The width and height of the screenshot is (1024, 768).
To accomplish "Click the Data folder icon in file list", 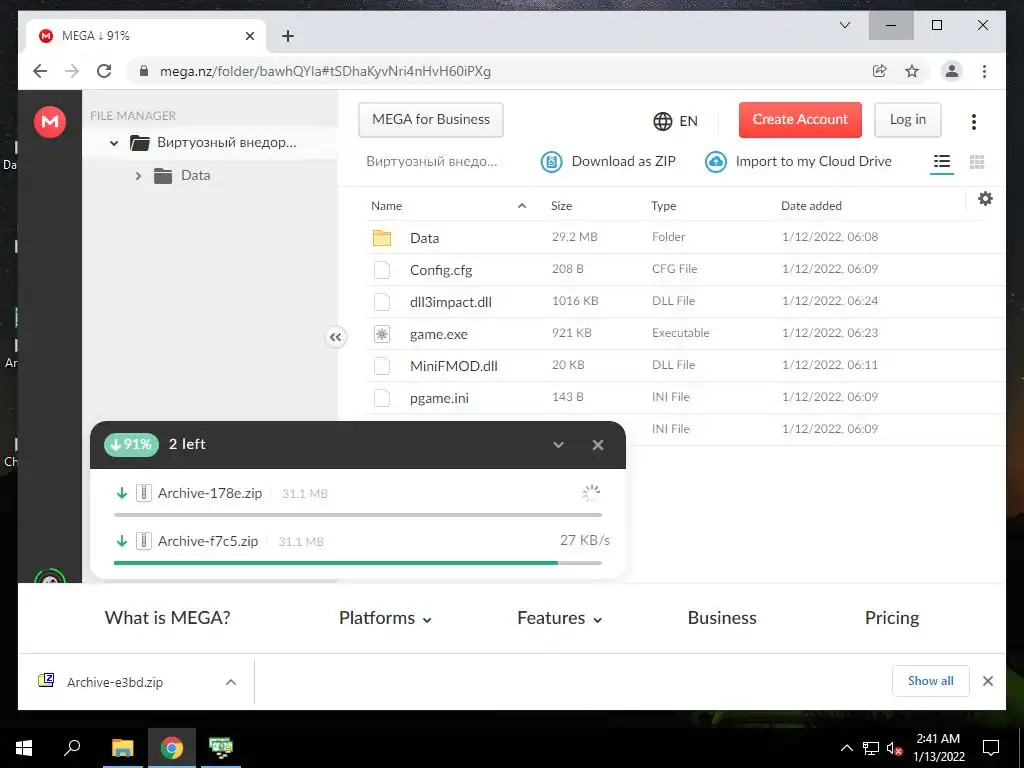I will [x=382, y=238].
